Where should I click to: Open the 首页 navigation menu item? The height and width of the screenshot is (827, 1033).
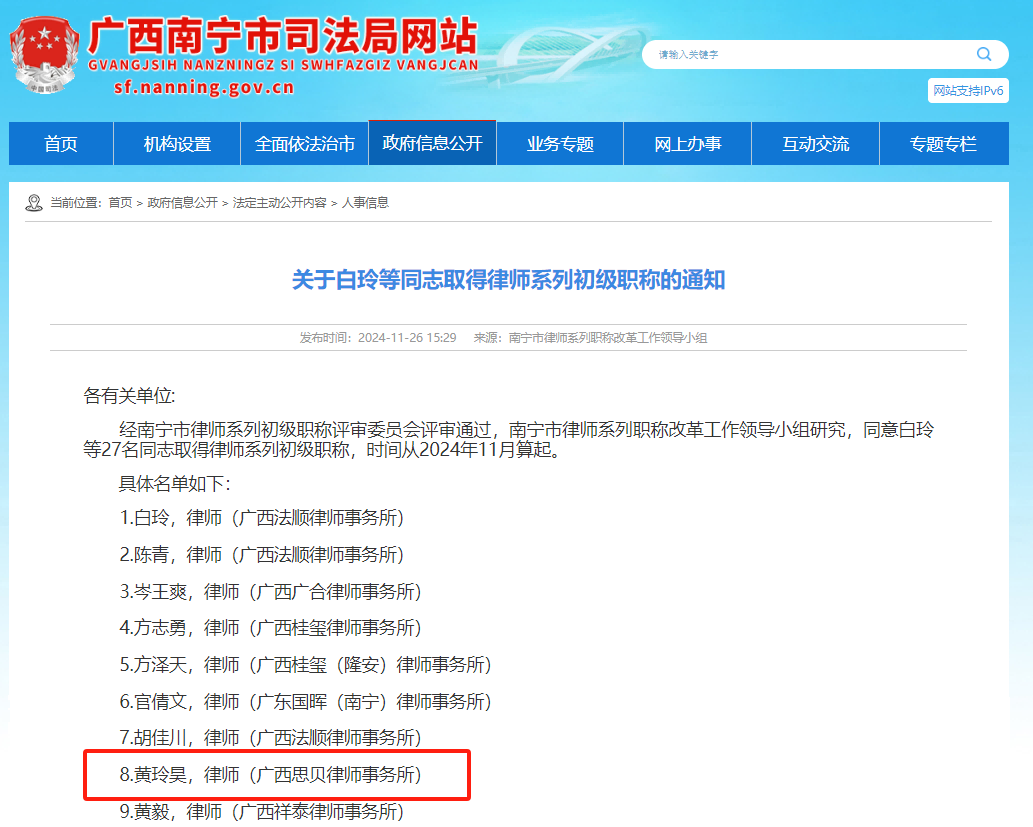coord(60,143)
